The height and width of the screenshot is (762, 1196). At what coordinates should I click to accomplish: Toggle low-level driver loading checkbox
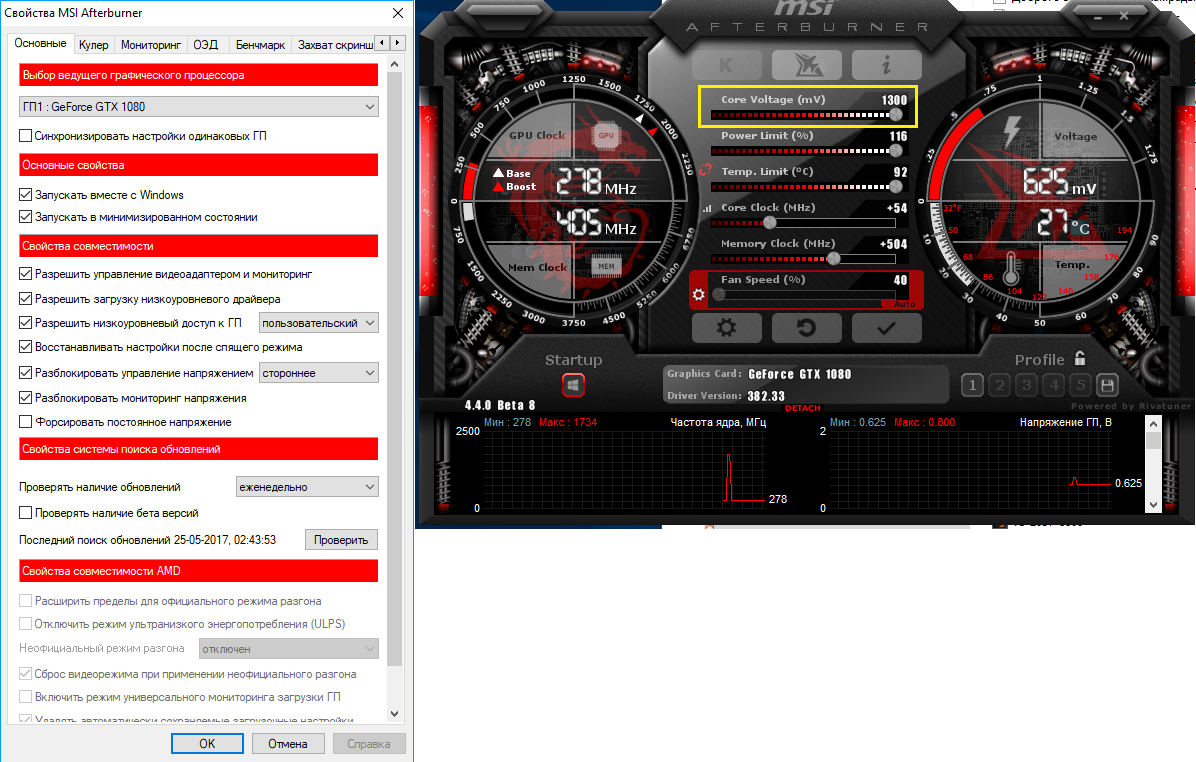[25, 299]
